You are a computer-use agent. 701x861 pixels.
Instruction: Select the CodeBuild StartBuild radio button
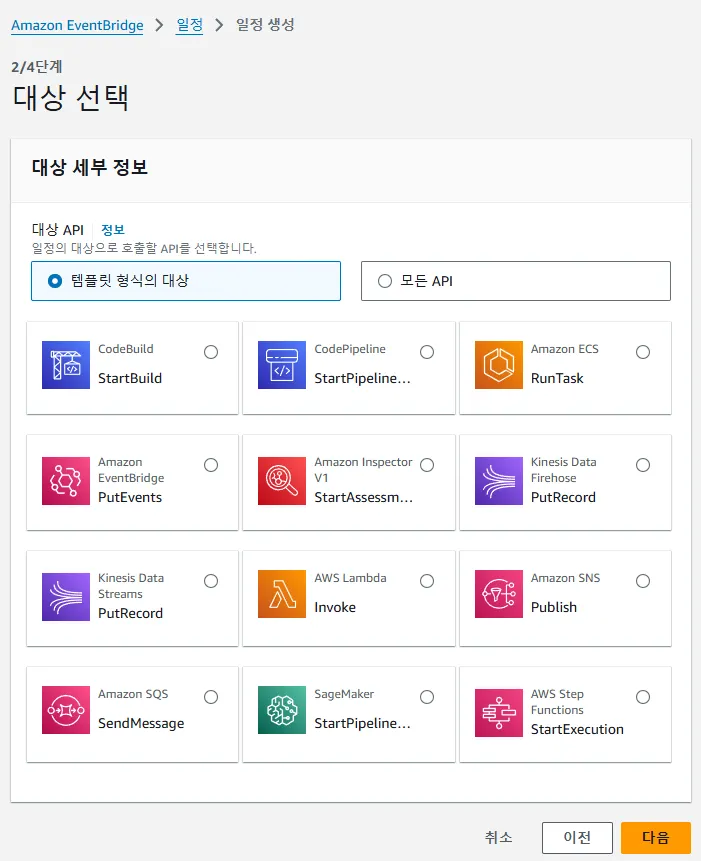pyautogui.click(x=211, y=352)
